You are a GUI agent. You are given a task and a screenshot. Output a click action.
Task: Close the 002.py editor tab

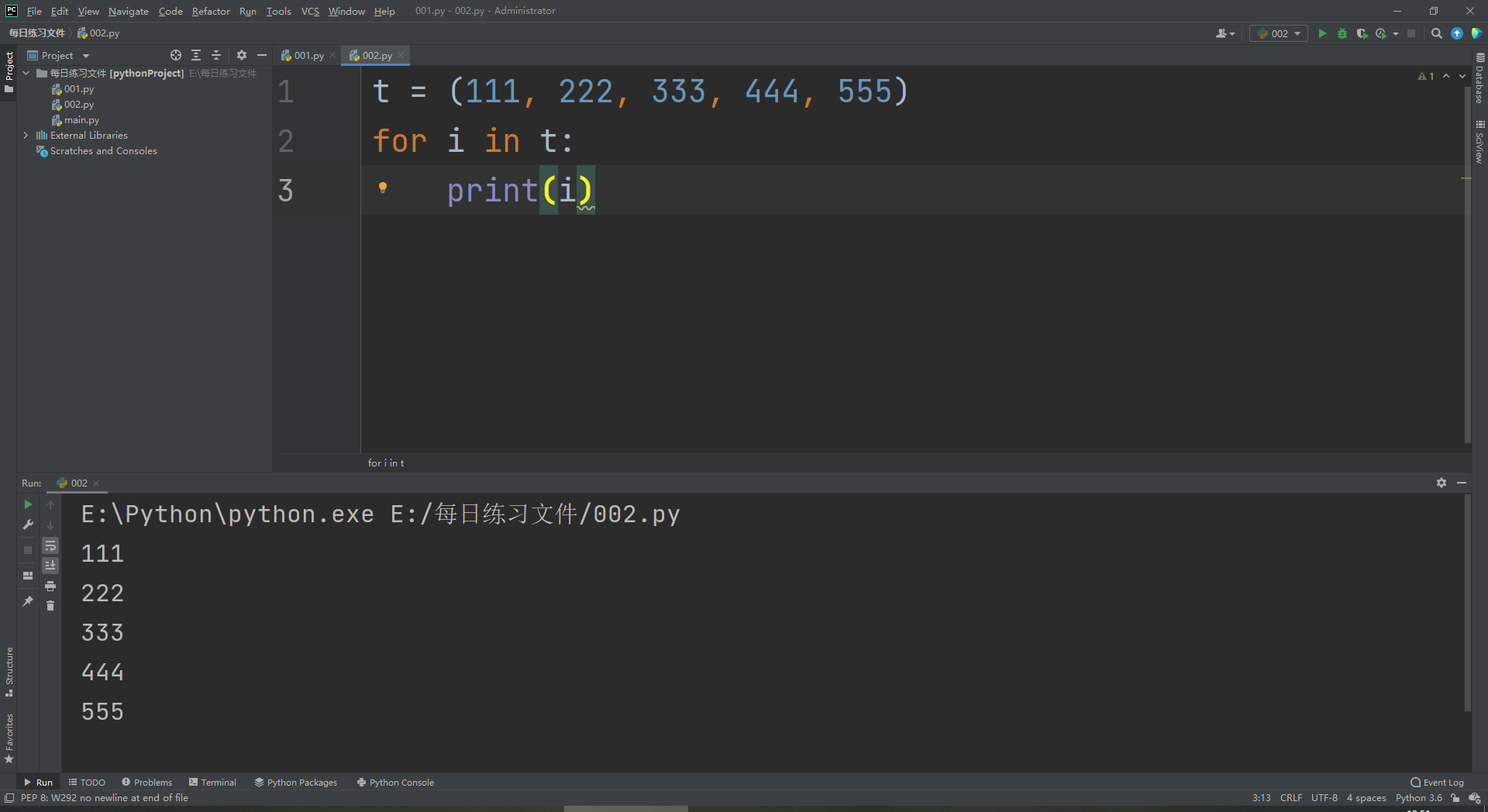pos(401,55)
